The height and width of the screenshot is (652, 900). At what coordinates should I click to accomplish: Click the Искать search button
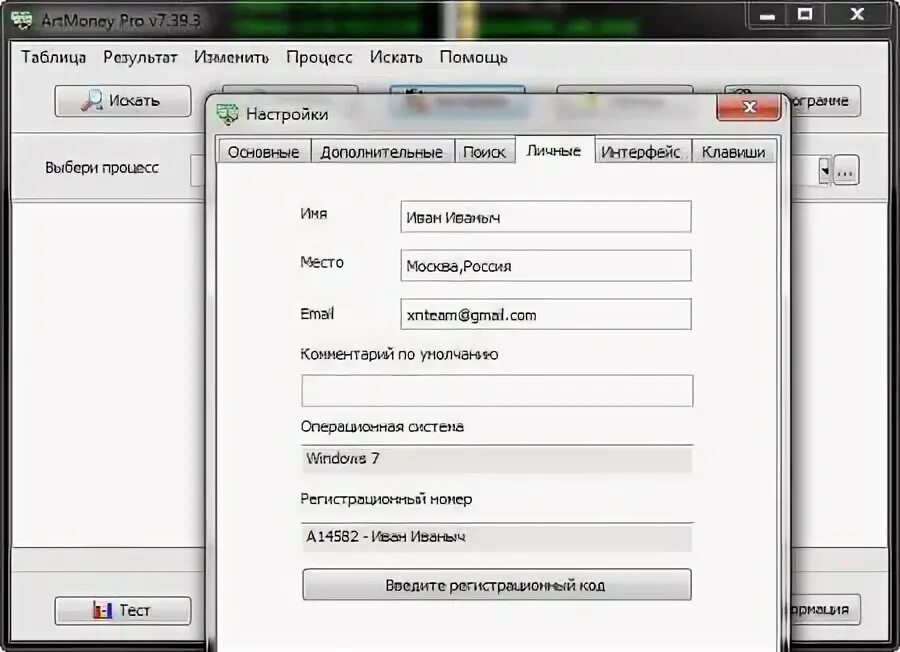pos(123,101)
